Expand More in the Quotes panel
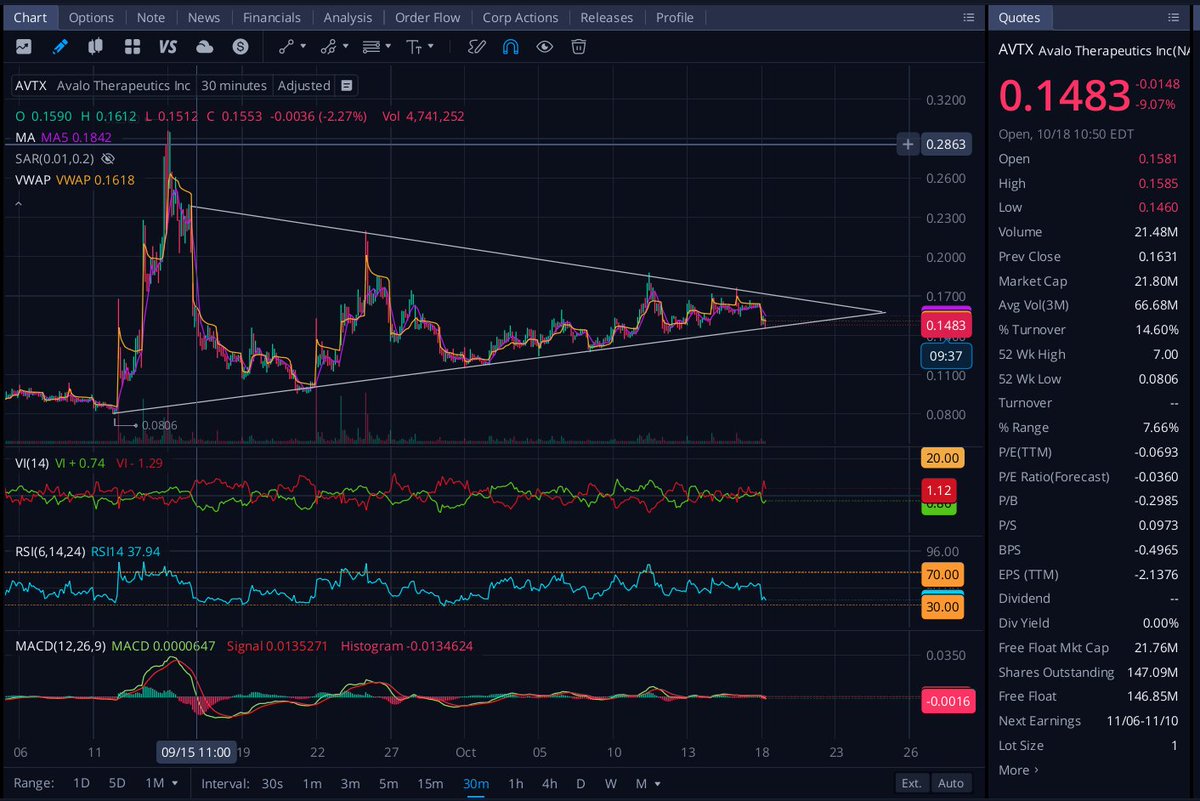Screen dimensions: 1200x801 coord(1019,770)
